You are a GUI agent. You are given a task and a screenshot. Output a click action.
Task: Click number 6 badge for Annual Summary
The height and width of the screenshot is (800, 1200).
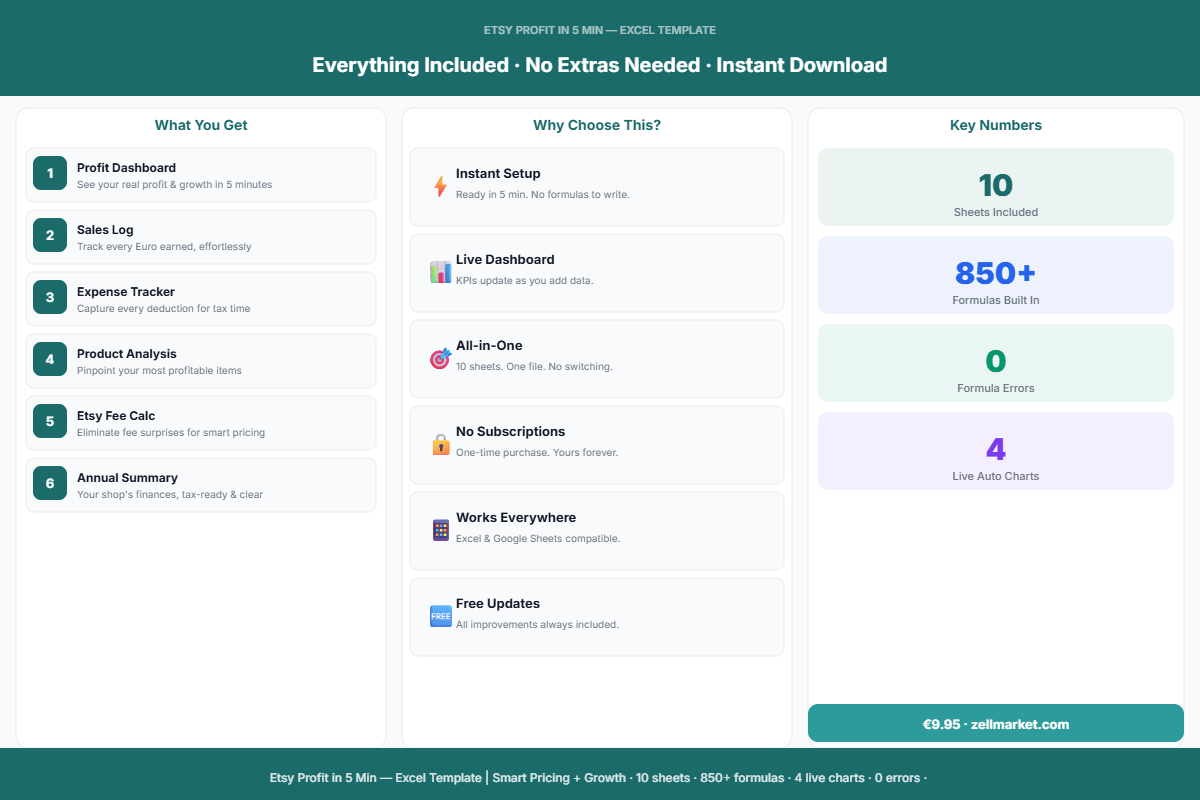click(x=50, y=483)
